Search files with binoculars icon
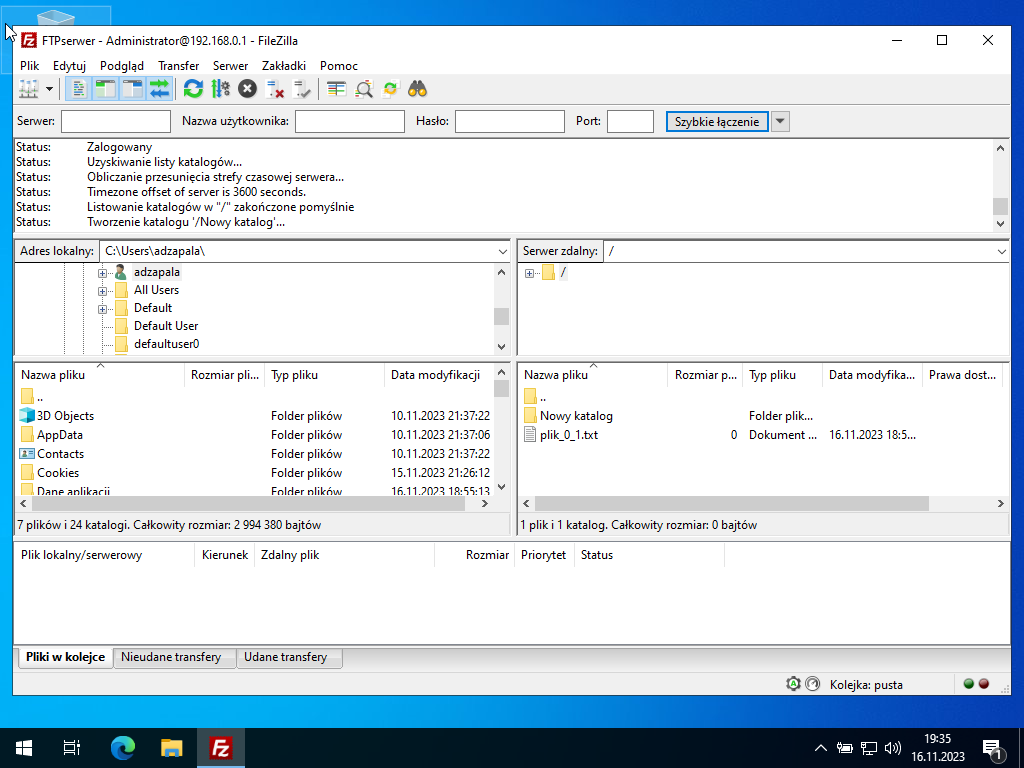The height and width of the screenshot is (768, 1024). (x=417, y=89)
